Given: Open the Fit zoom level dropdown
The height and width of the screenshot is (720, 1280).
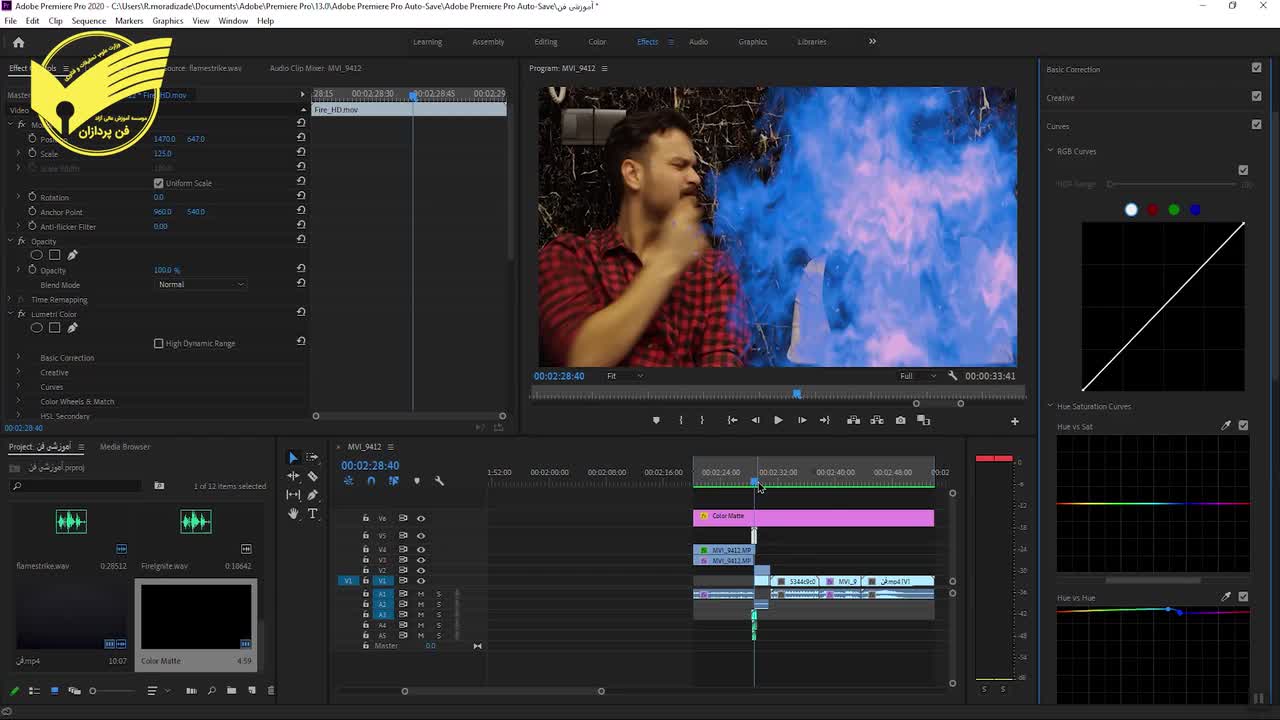Looking at the screenshot, I should tap(624, 376).
